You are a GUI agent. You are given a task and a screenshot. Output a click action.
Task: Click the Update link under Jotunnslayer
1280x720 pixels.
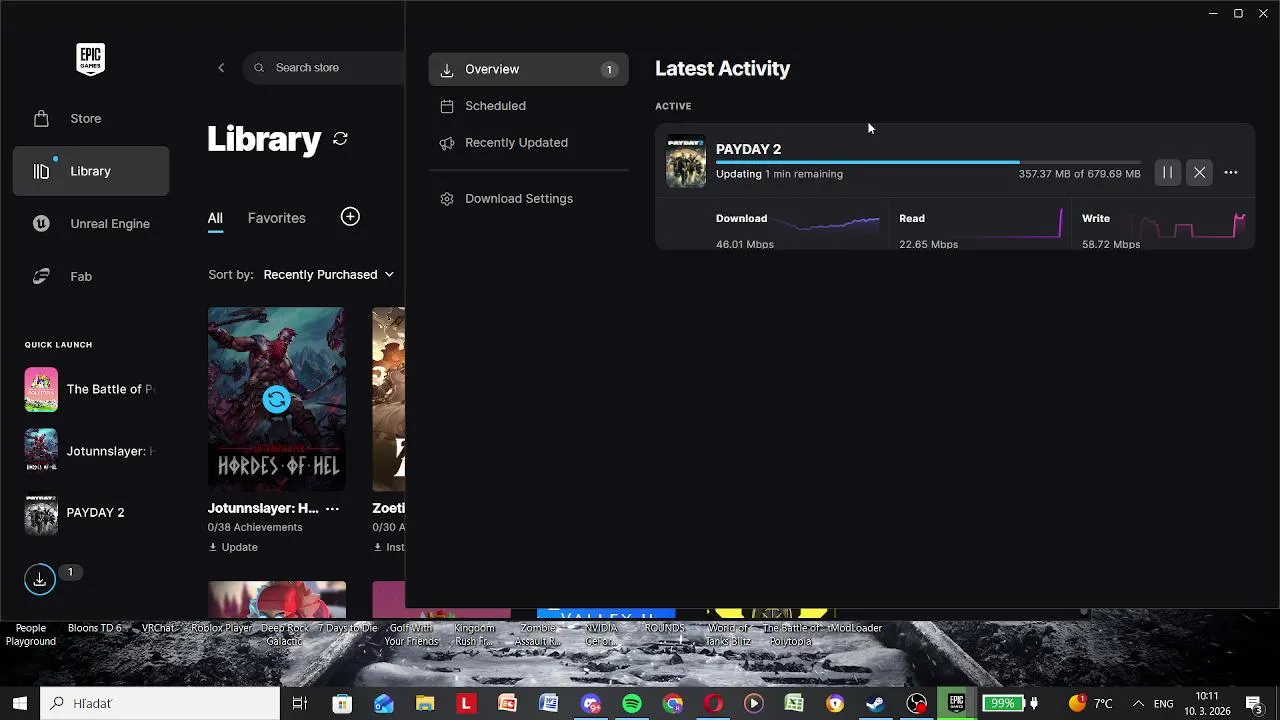[233, 547]
